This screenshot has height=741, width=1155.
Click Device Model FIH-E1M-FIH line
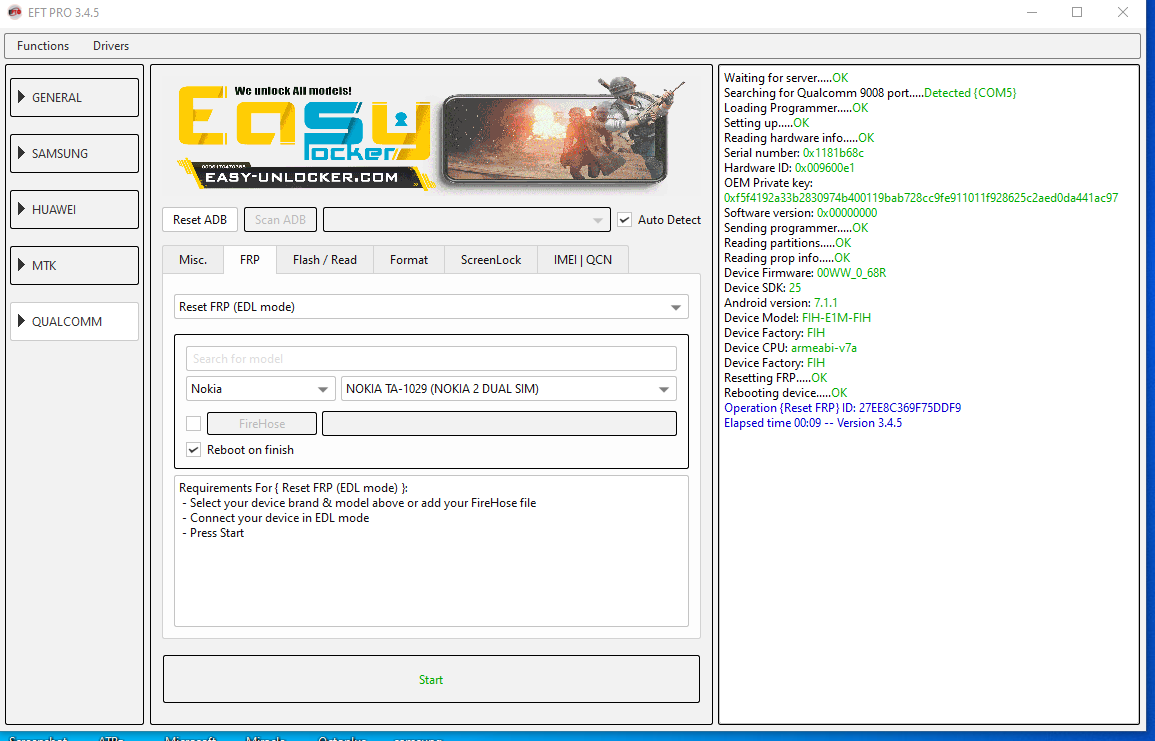tap(797, 317)
